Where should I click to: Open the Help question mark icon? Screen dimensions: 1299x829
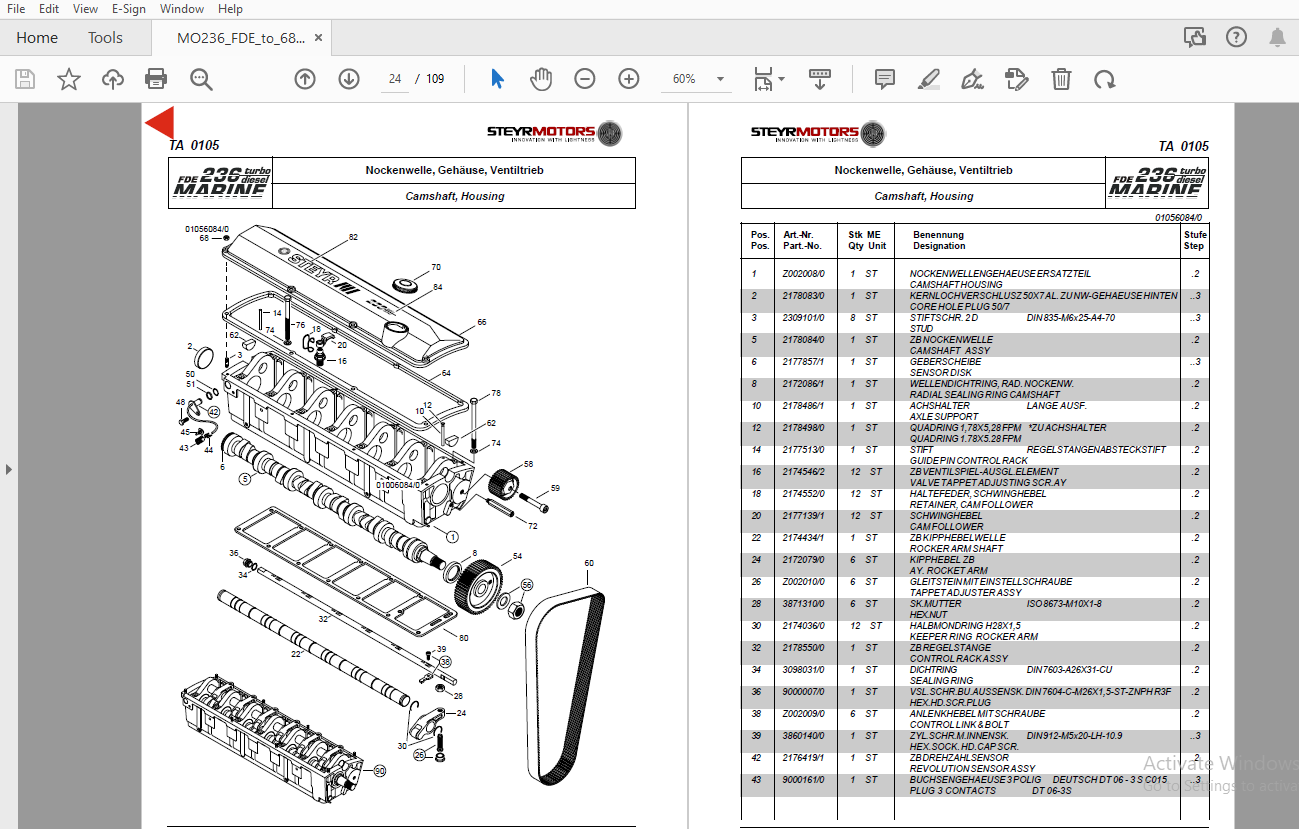point(1236,38)
